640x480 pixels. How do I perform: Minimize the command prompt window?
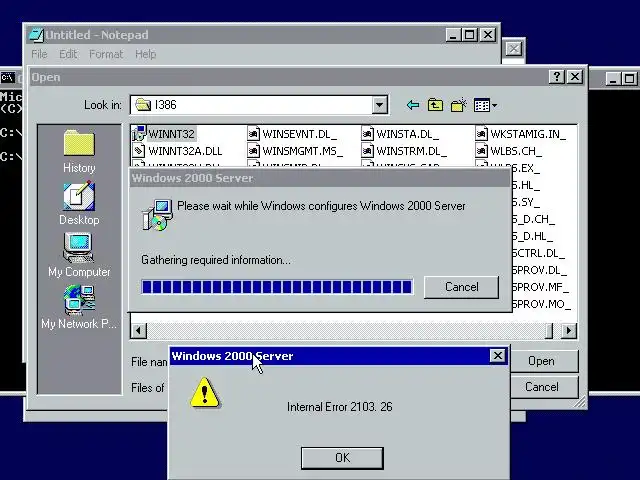pos(613,78)
